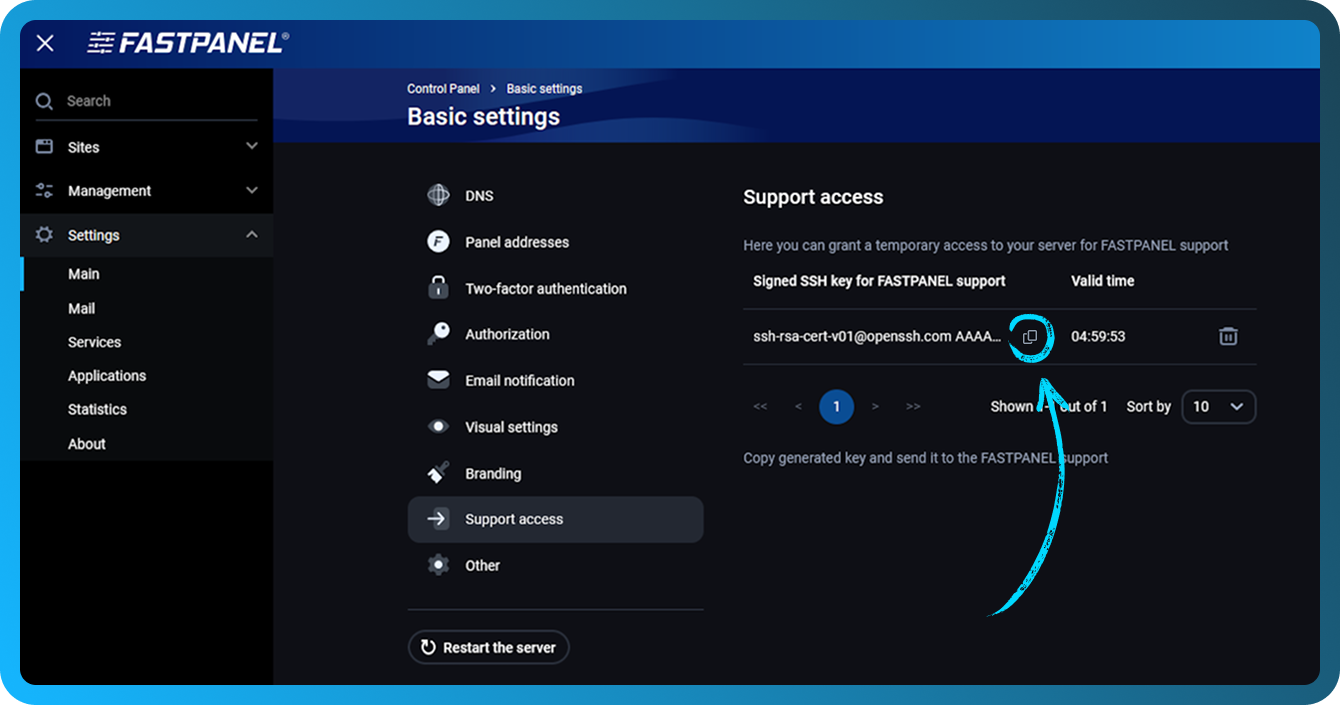Open the Other settings gear icon
This screenshot has height=705, width=1340.
pos(437,565)
